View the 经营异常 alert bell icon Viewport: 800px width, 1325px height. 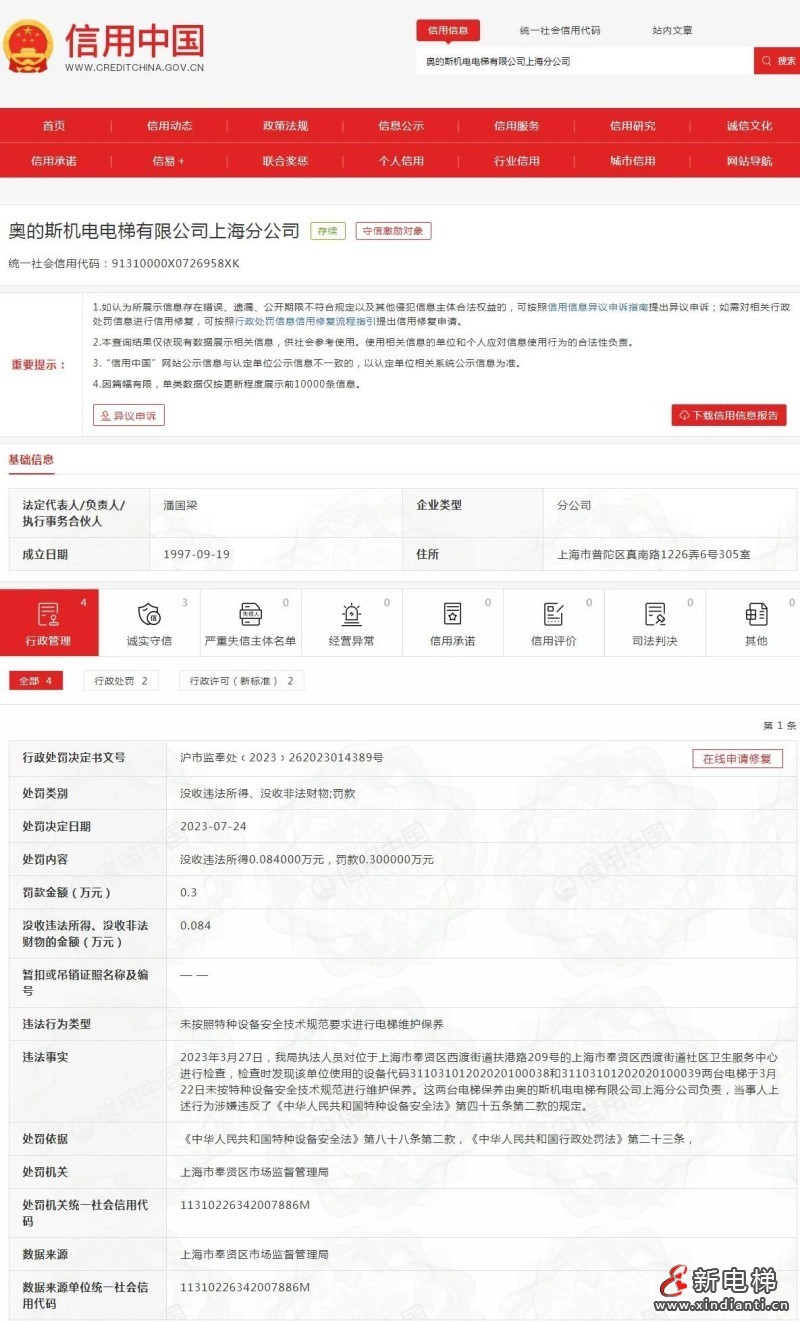[350, 613]
